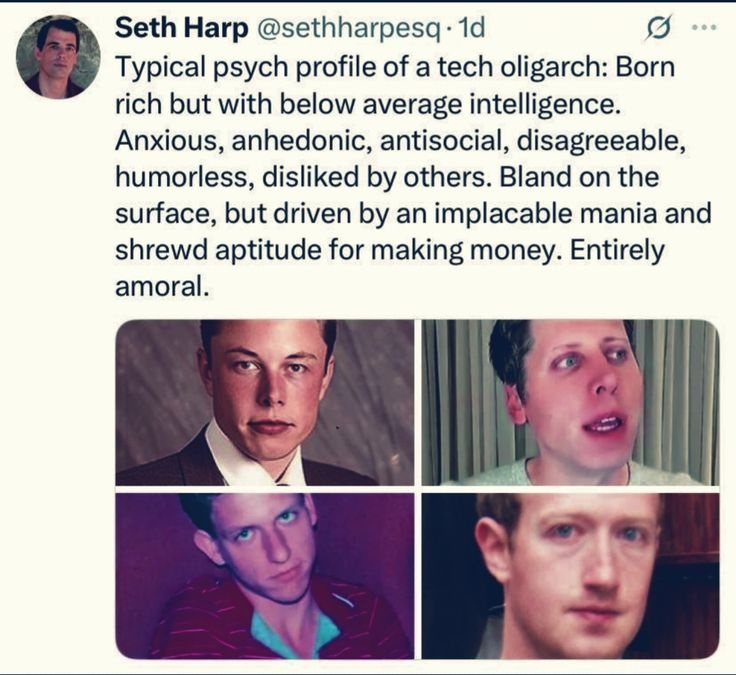Click the final word 'amoral.'
Image resolution: width=736 pixels, height=675 pixels.
161,287
